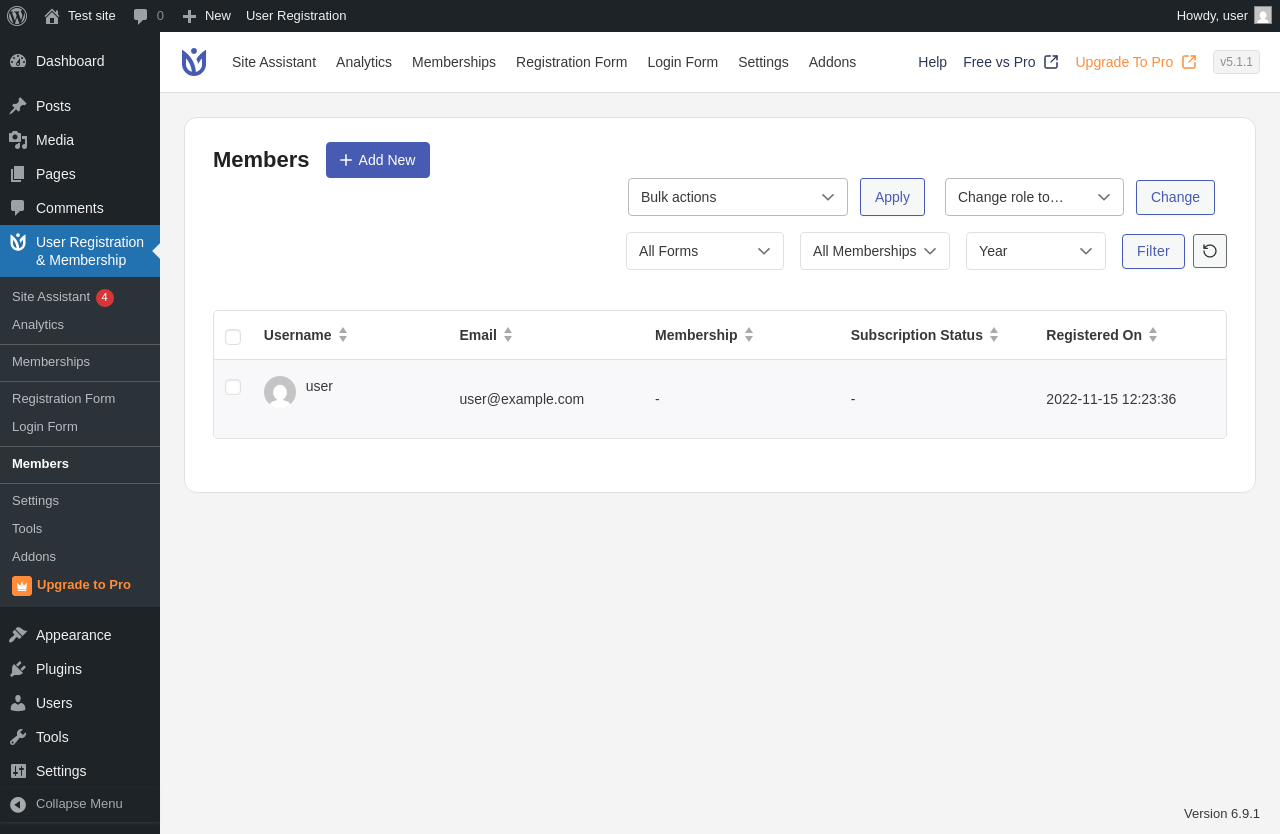Click the WordPress logo icon

[17, 16]
